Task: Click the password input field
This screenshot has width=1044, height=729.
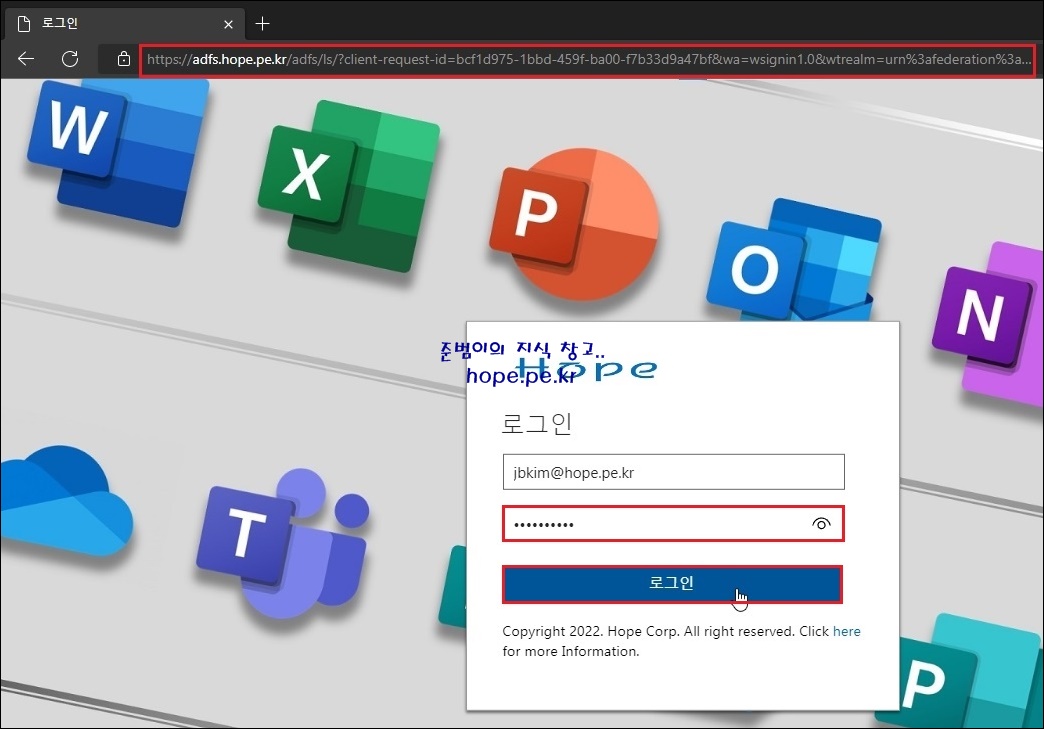Action: click(x=673, y=524)
